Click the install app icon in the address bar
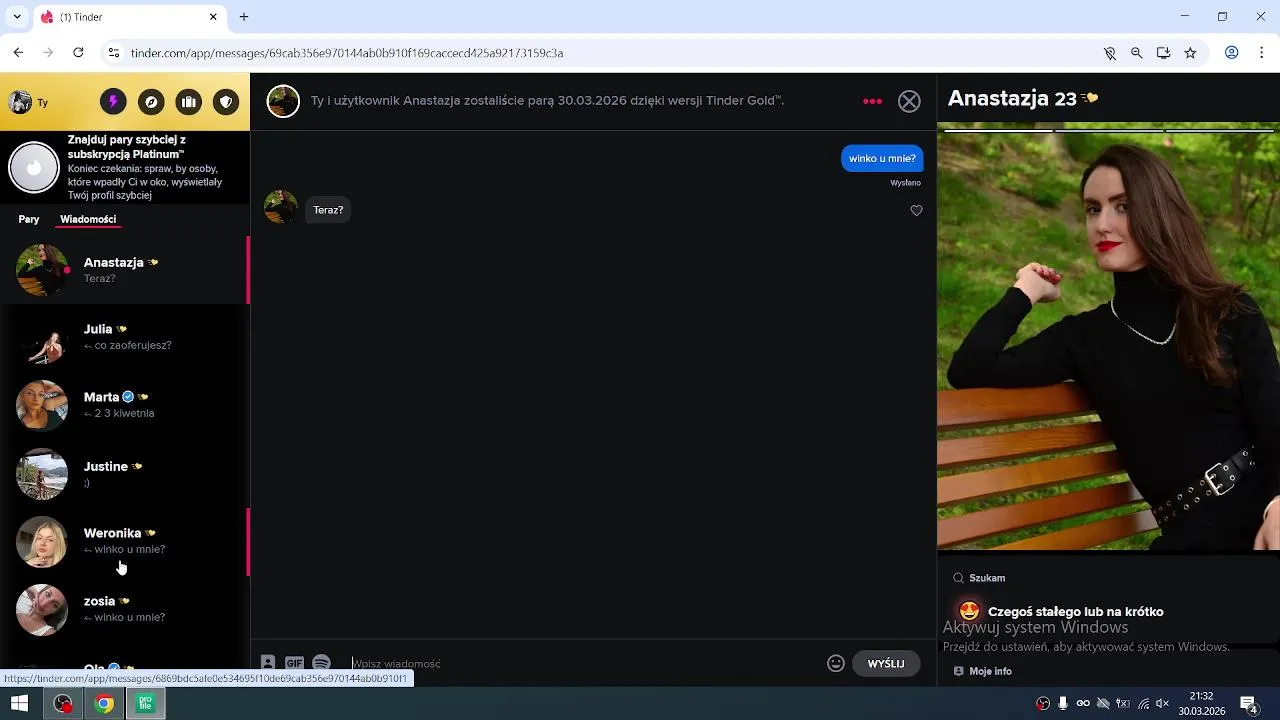The height and width of the screenshot is (720, 1280). click(x=1163, y=53)
